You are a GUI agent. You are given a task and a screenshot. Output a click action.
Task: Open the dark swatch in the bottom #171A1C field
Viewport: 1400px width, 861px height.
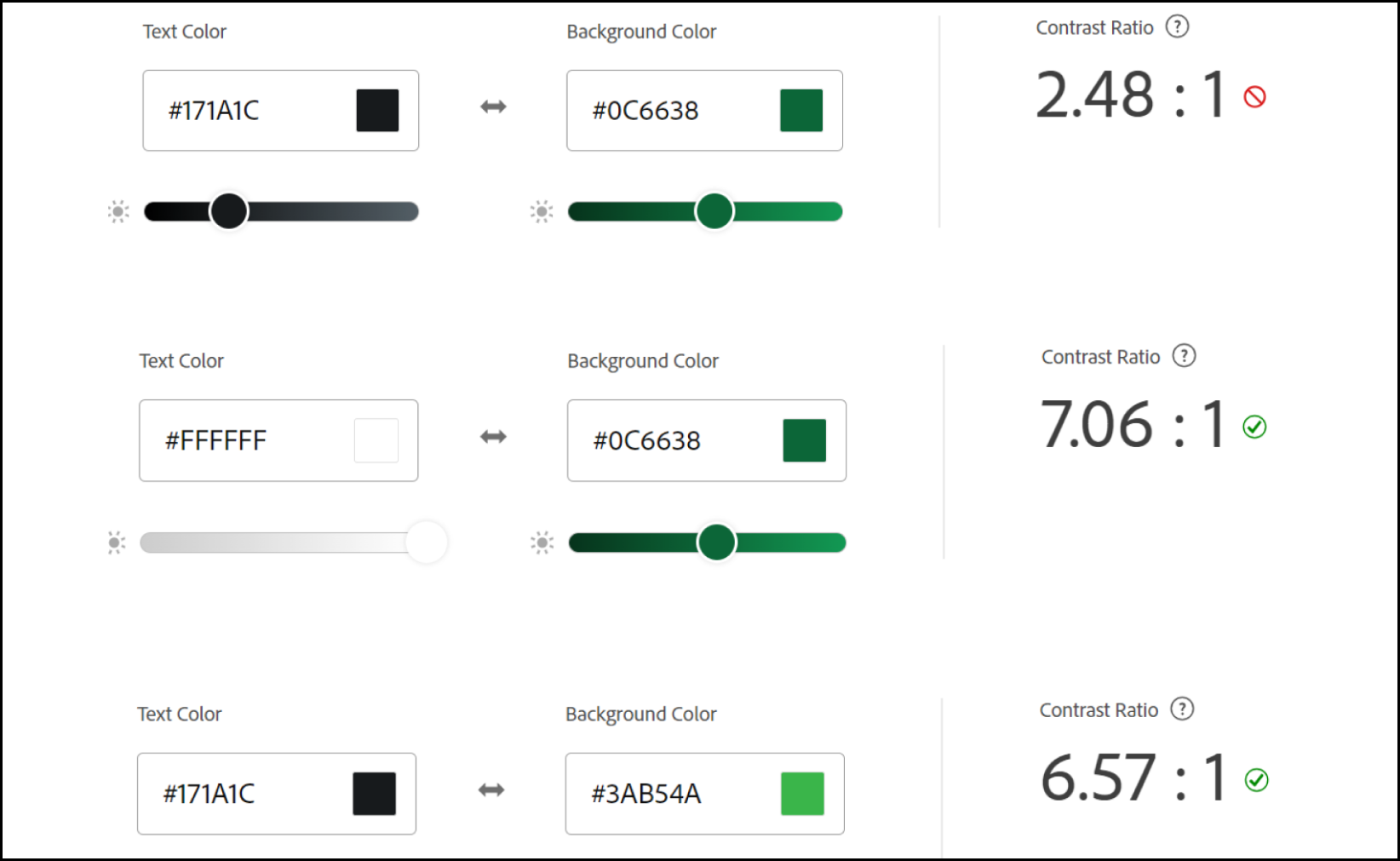point(374,794)
